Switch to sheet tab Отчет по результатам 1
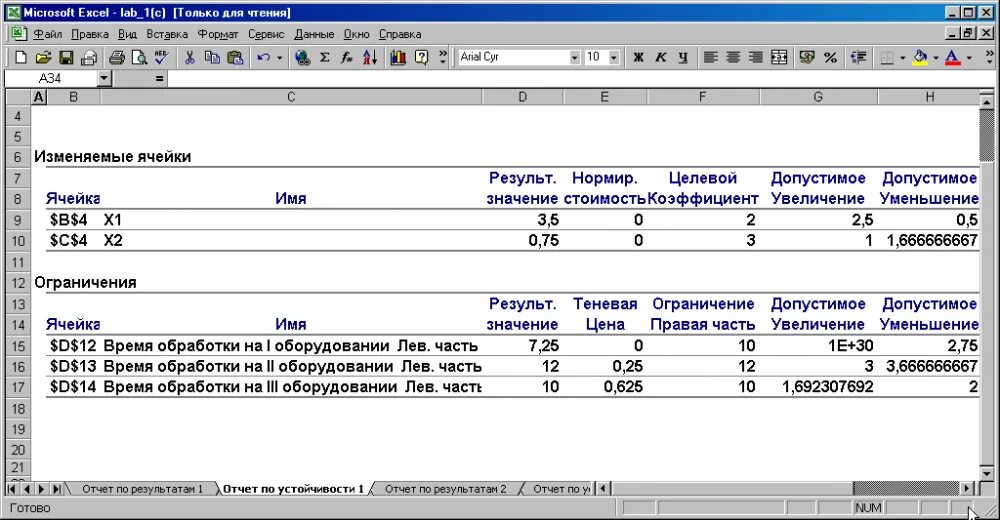This screenshot has width=1000, height=520. click(142, 489)
